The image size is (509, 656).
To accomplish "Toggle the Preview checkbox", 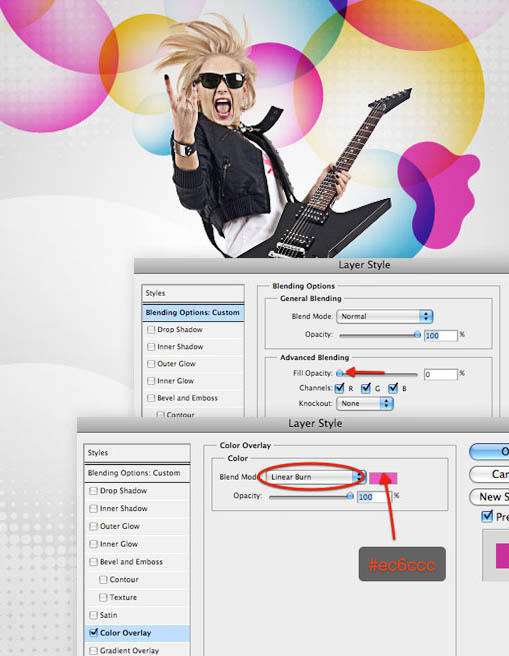I will 487,516.
